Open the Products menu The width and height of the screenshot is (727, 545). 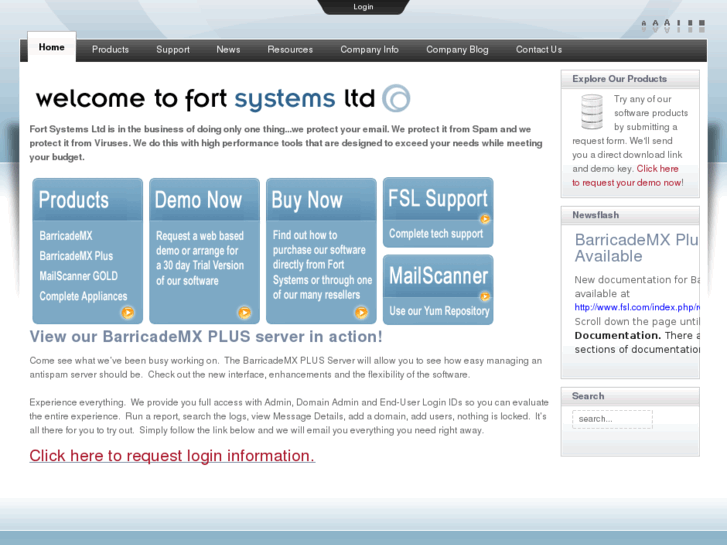(110, 50)
